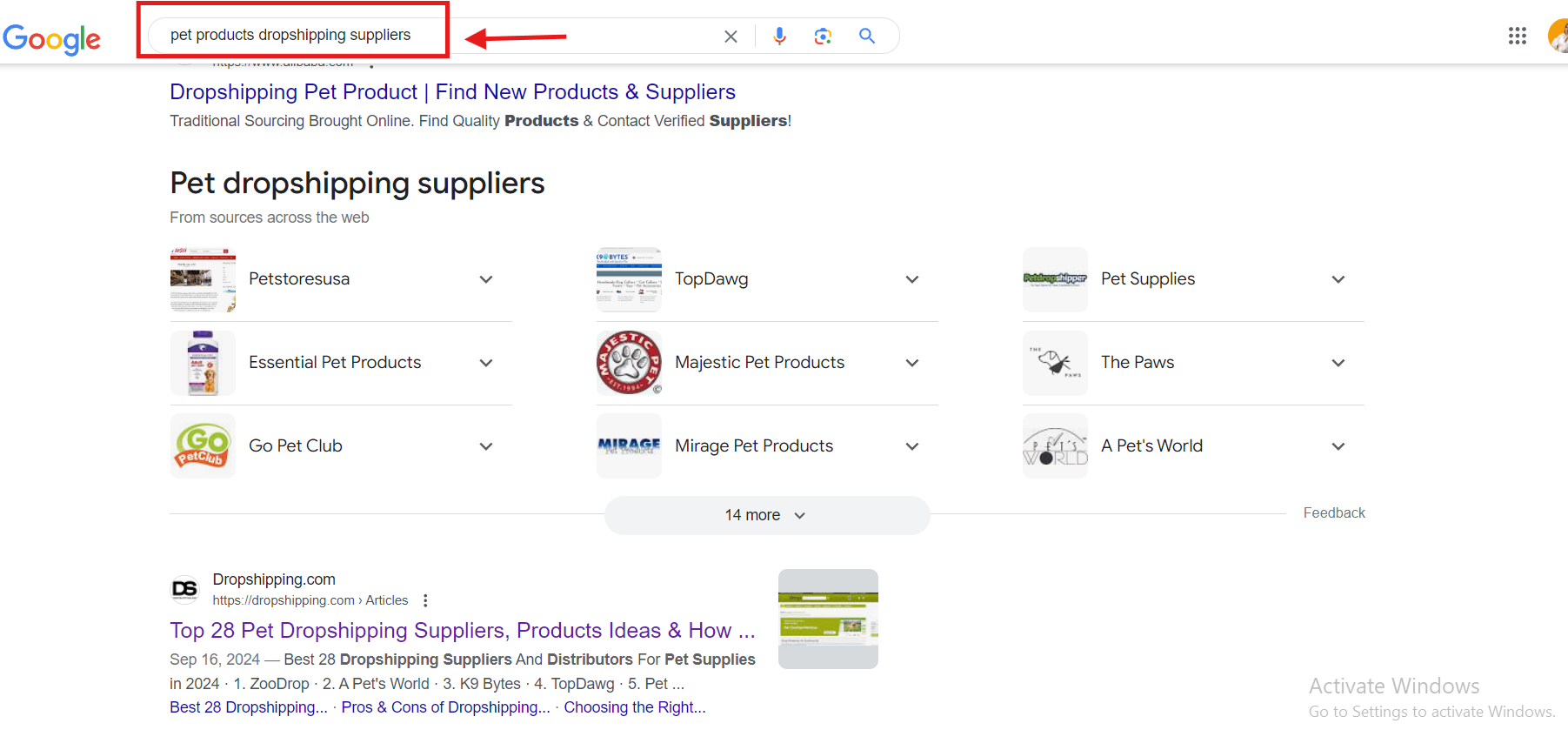Screen dimensions: 1568x750
Task: Click the Petstoresusa thumbnail image
Action: [203, 279]
